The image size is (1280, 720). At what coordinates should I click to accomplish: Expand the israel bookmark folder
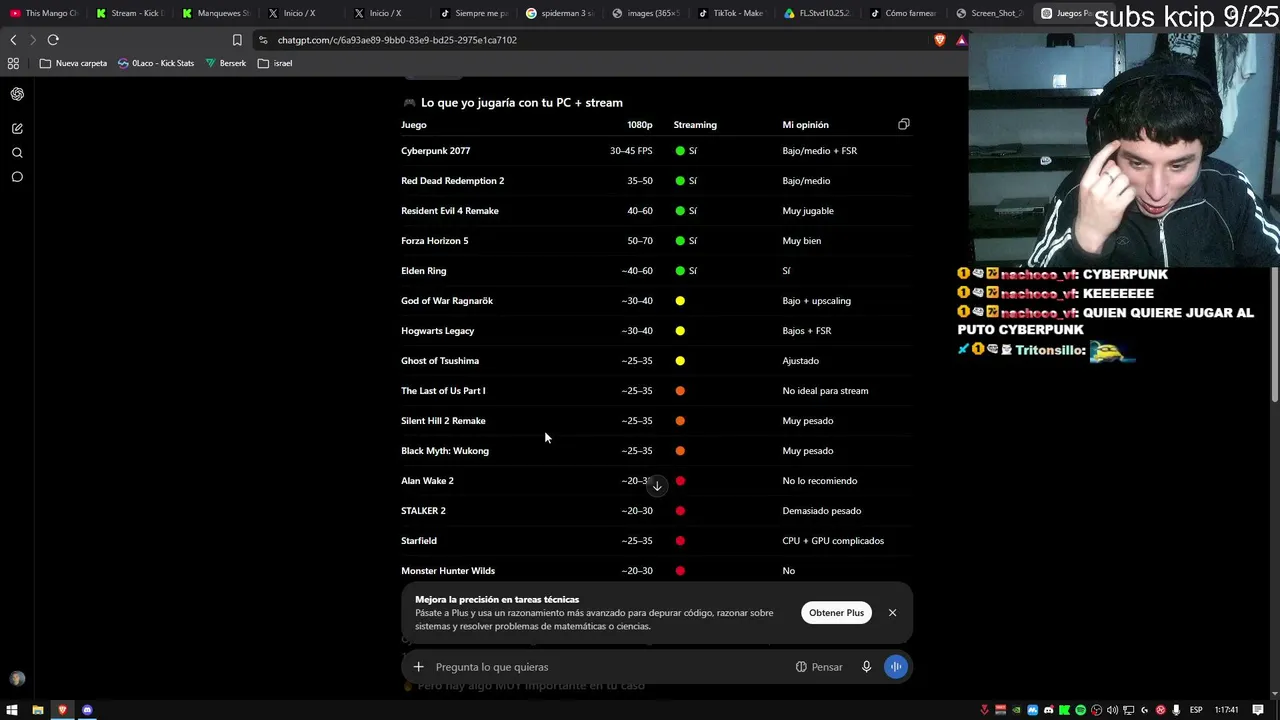(x=275, y=63)
